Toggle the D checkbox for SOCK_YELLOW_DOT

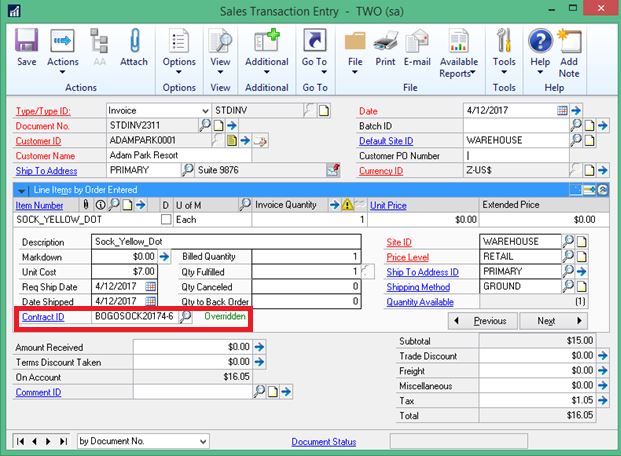click(x=166, y=219)
